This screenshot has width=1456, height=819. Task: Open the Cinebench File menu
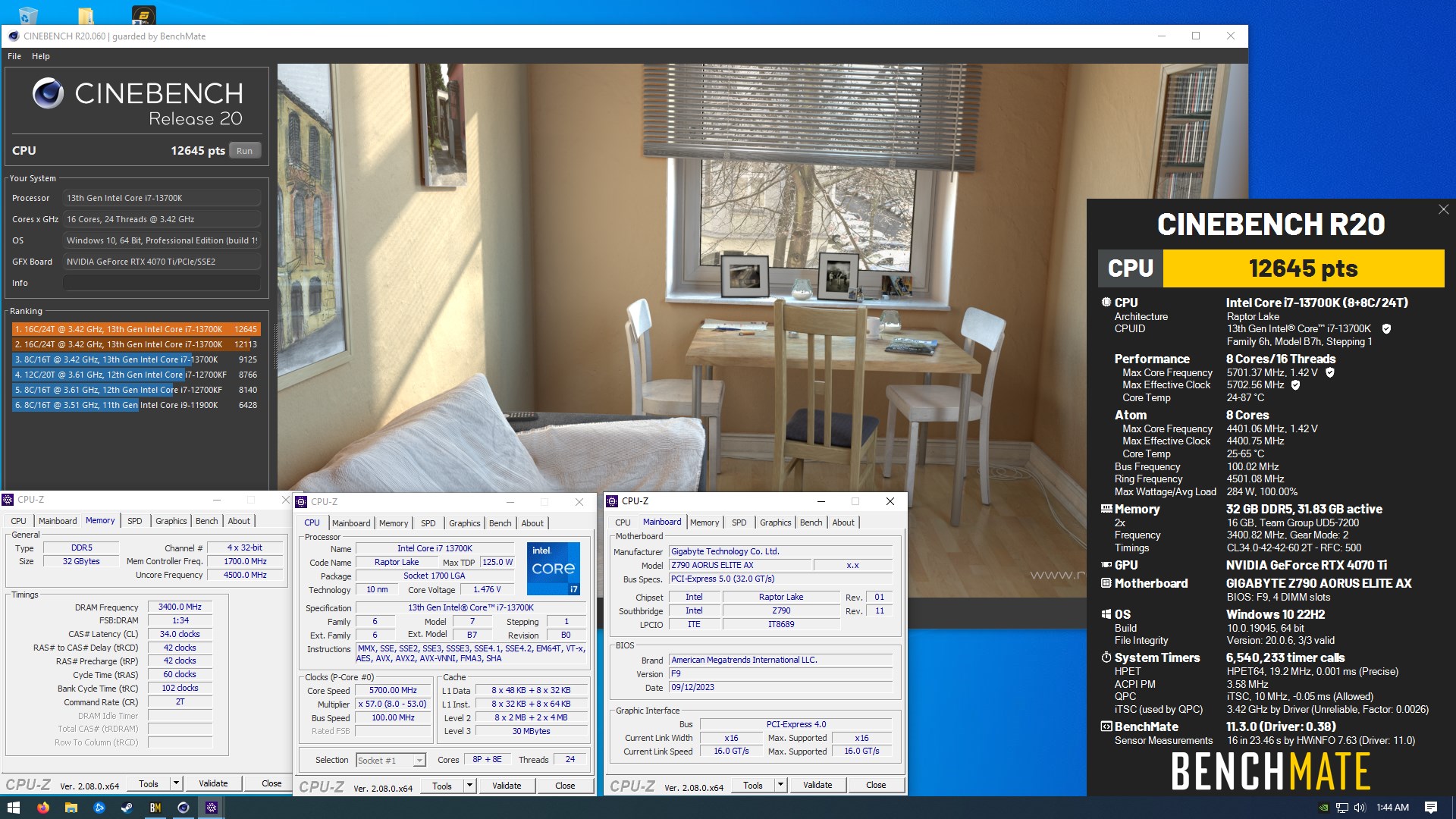(x=14, y=56)
